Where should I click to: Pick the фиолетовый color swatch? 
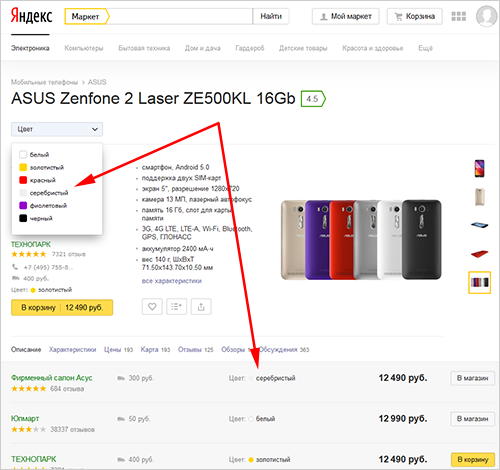(23, 205)
